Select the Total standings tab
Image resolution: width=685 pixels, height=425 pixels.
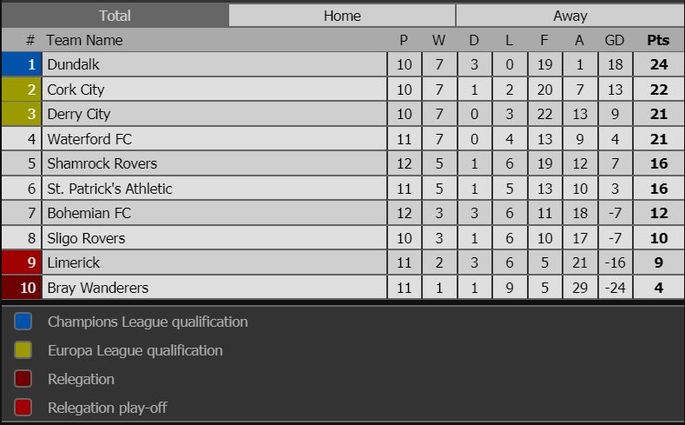point(115,16)
